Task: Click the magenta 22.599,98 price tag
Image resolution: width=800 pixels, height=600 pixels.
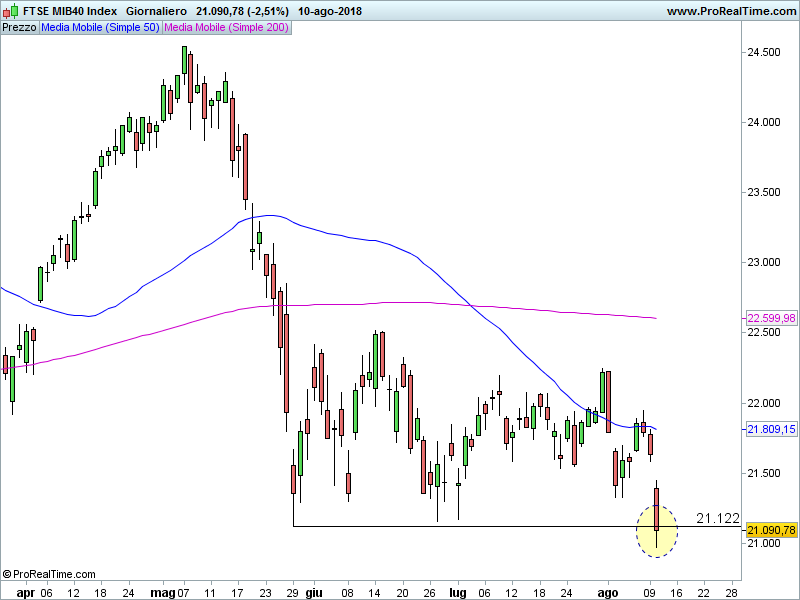Action: pyautogui.click(x=771, y=318)
